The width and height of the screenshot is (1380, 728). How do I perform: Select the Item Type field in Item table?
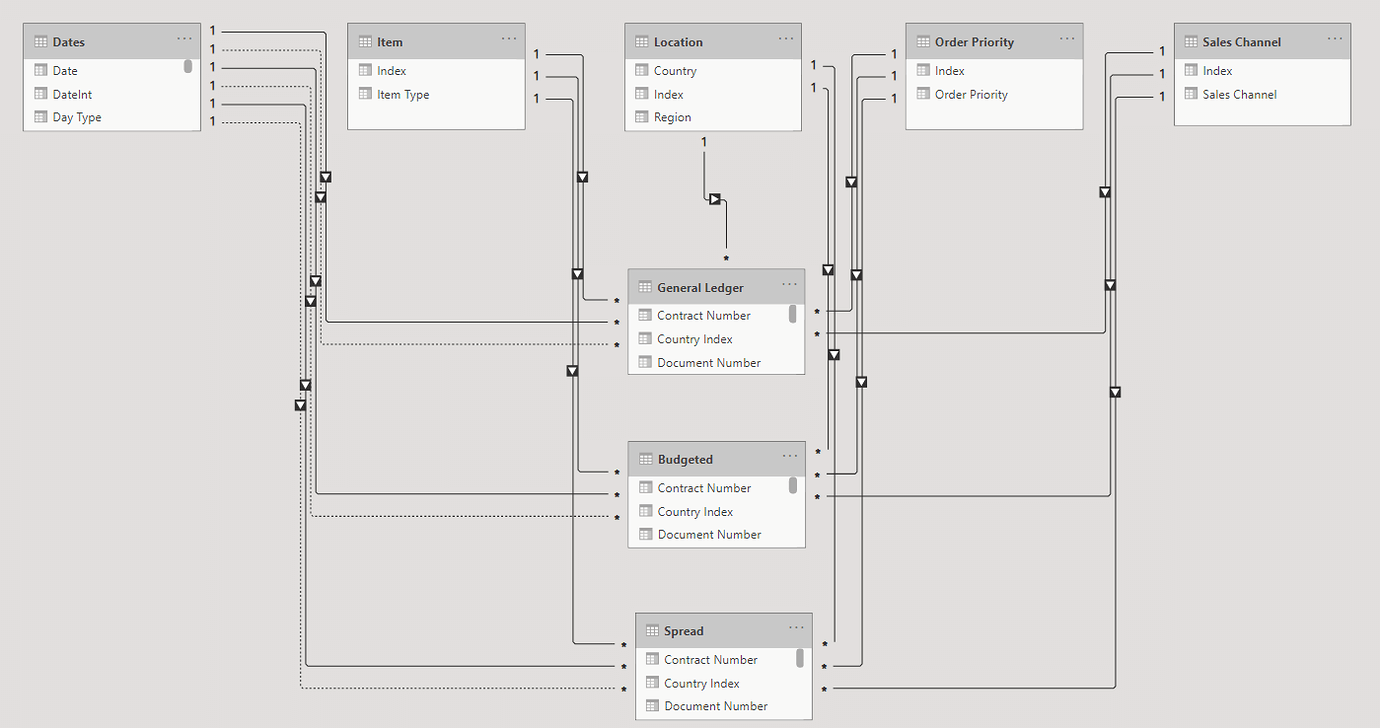(404, 94)
